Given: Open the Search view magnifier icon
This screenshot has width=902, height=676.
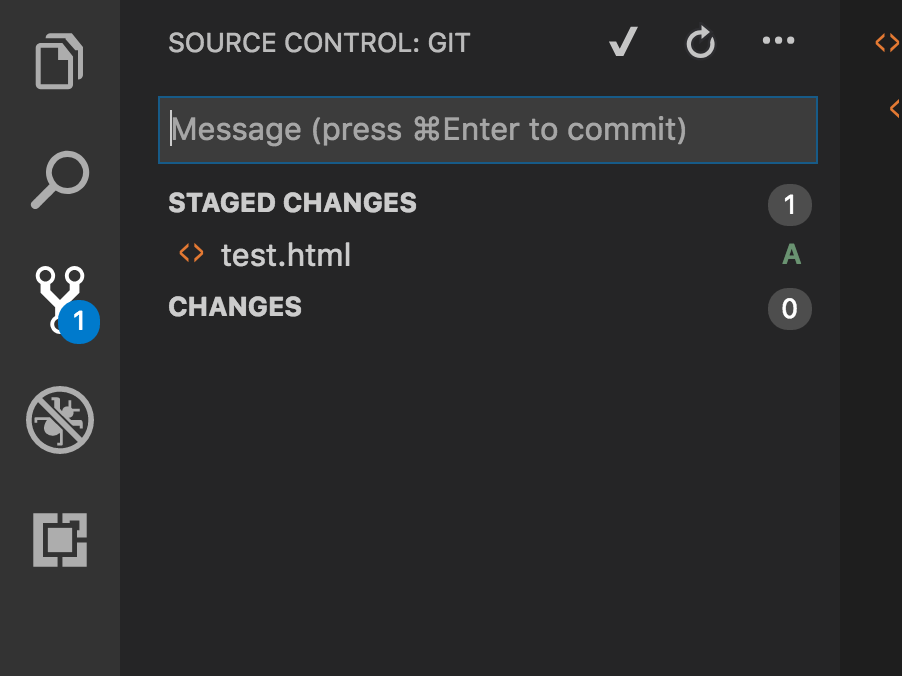Looking at the screenshot, I should click(60, 180).
